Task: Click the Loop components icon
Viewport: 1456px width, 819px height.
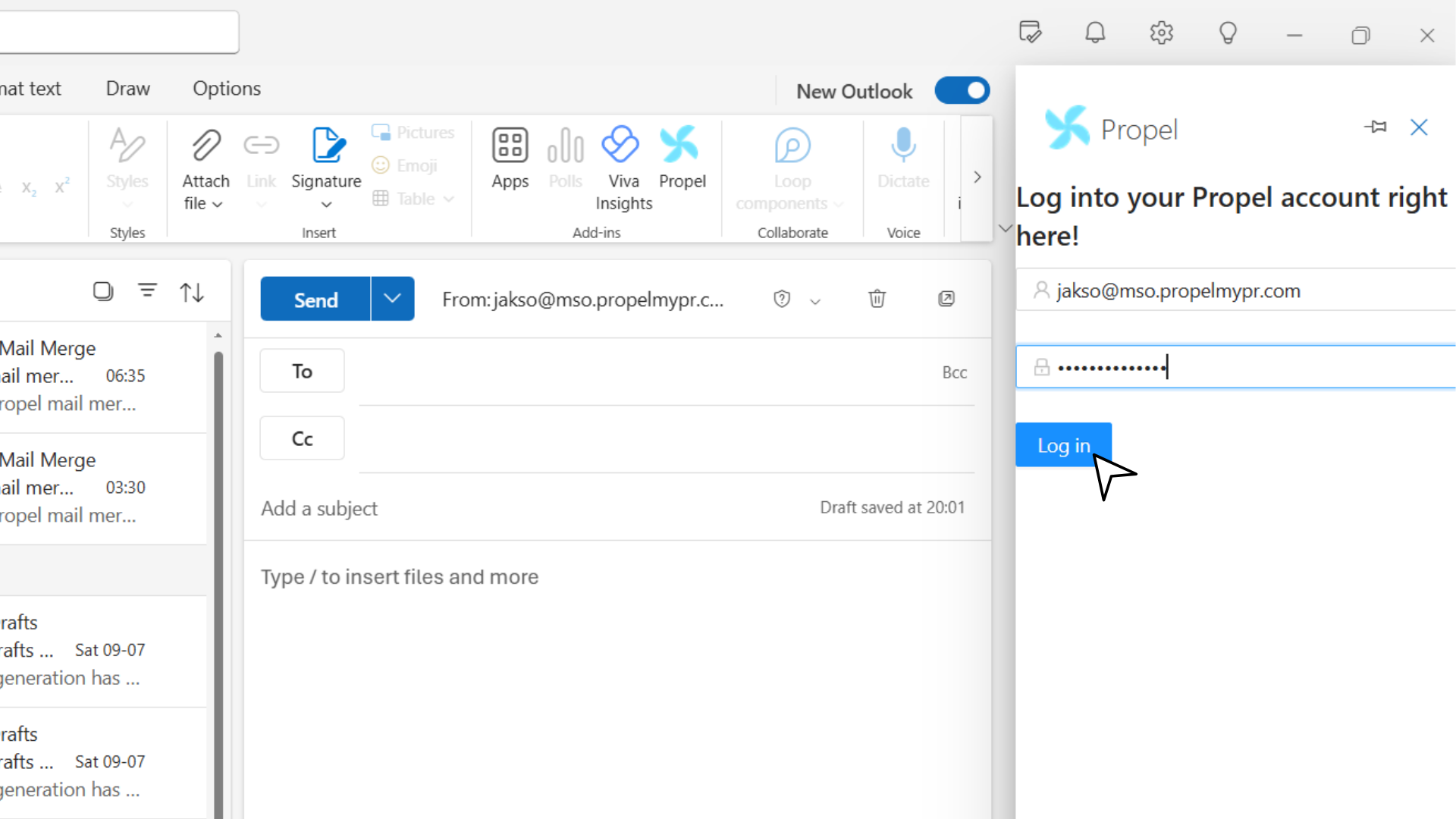Action: (792, 145)
